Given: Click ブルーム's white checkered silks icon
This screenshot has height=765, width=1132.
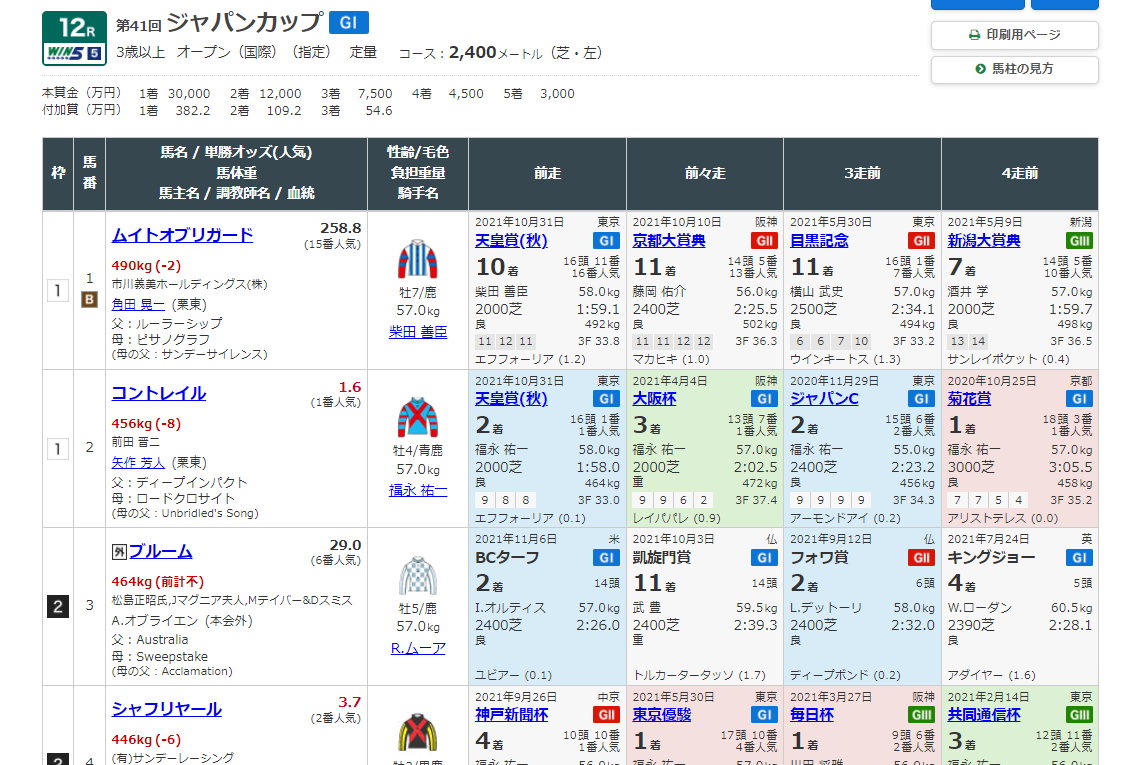Looking at the screenshot, I should 418,575.
